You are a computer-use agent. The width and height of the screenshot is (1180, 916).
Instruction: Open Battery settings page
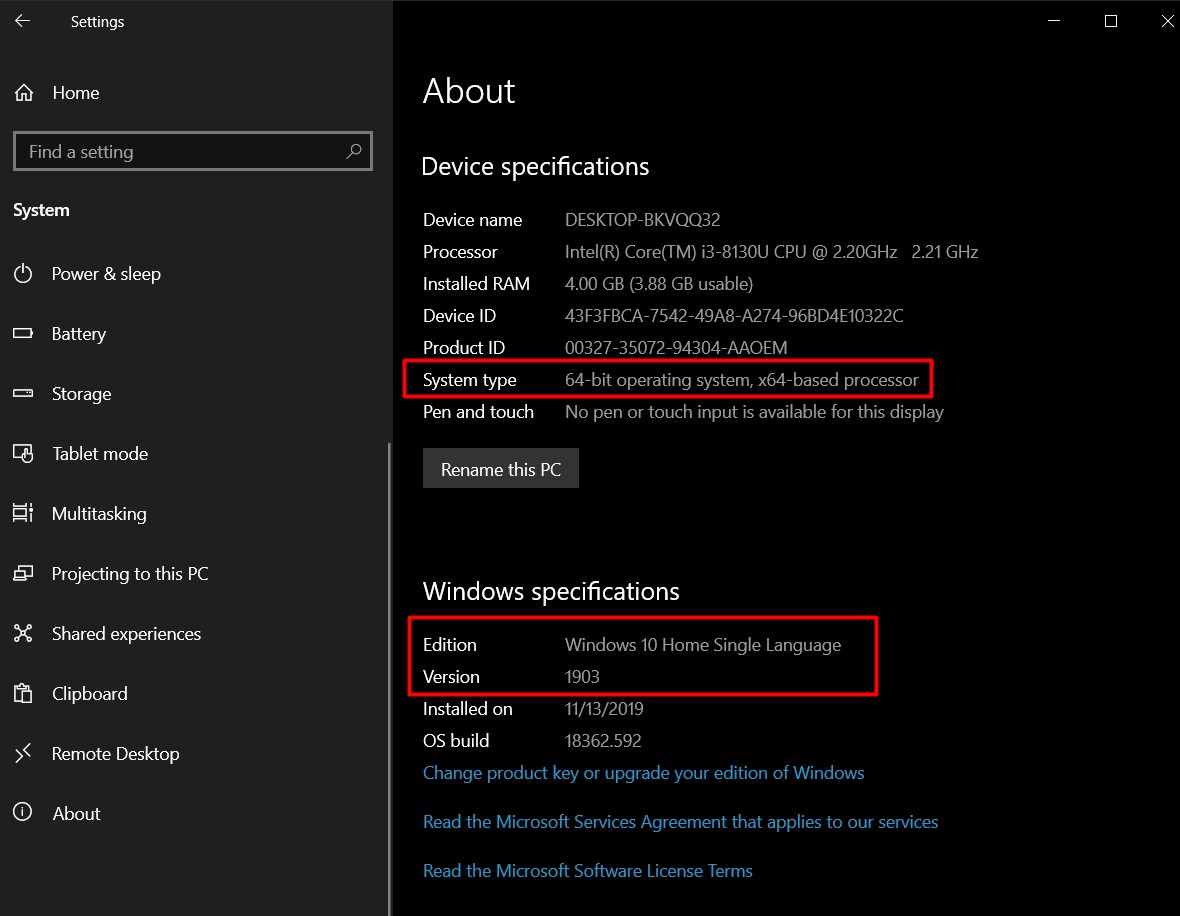point(79,334)
